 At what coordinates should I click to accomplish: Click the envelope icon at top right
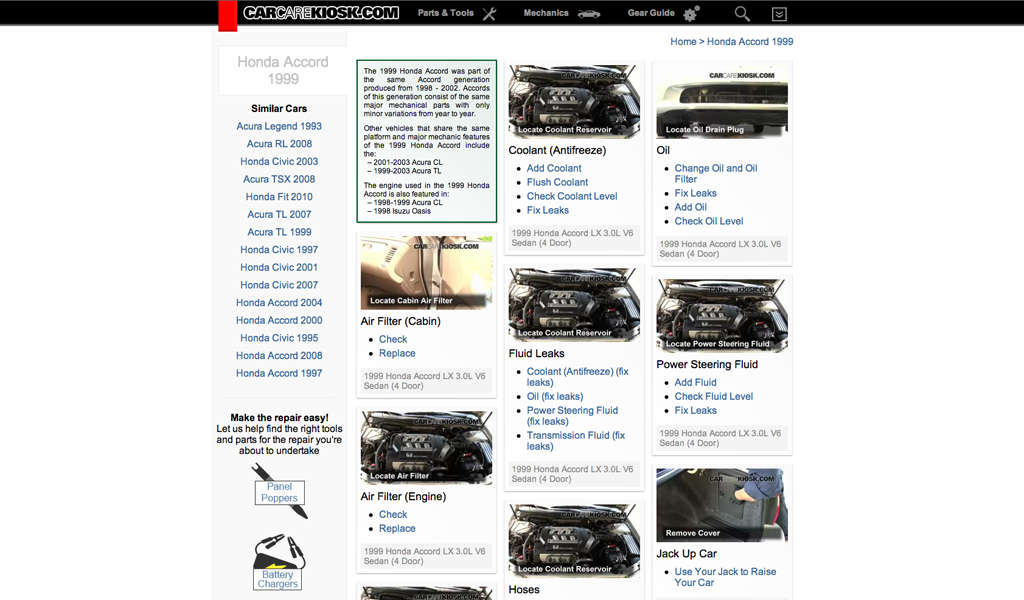[x=781, y=14]
